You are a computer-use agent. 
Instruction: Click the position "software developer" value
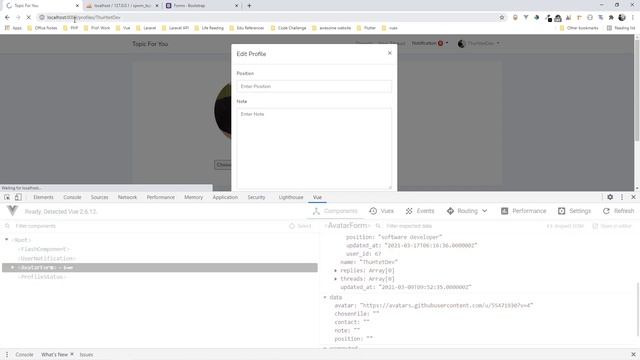click(410, 237)
